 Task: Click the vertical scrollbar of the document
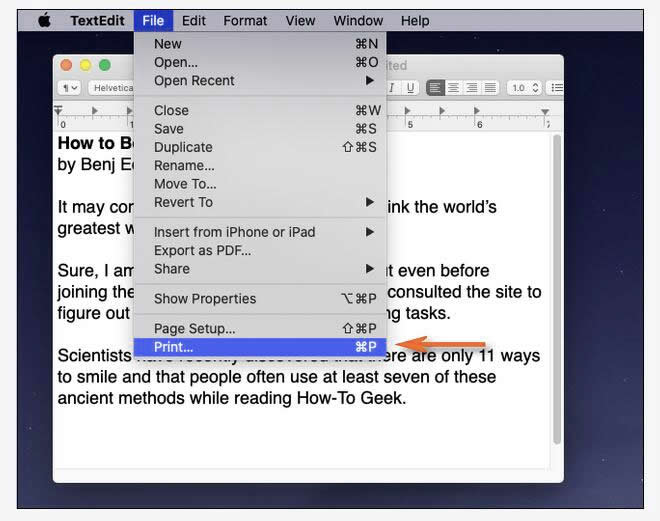click(x=557, y=290)
